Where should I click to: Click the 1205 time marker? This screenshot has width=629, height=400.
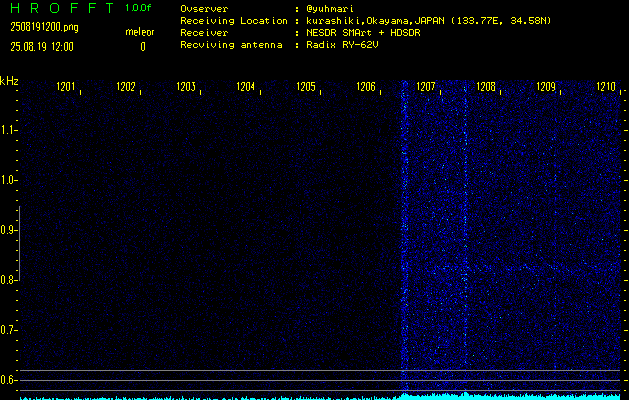(306, 87)
